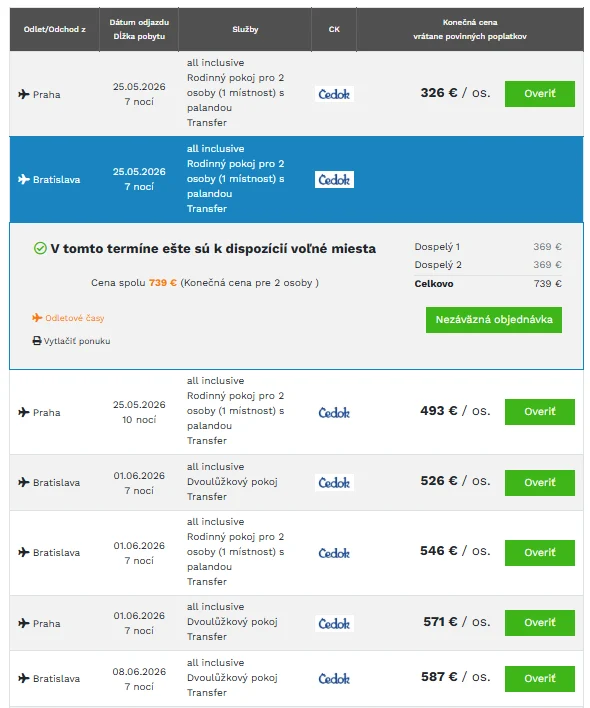590x708 pixels.
Task: Expand the Praha 01.06.2026 offer row
Action: point(296,623)
